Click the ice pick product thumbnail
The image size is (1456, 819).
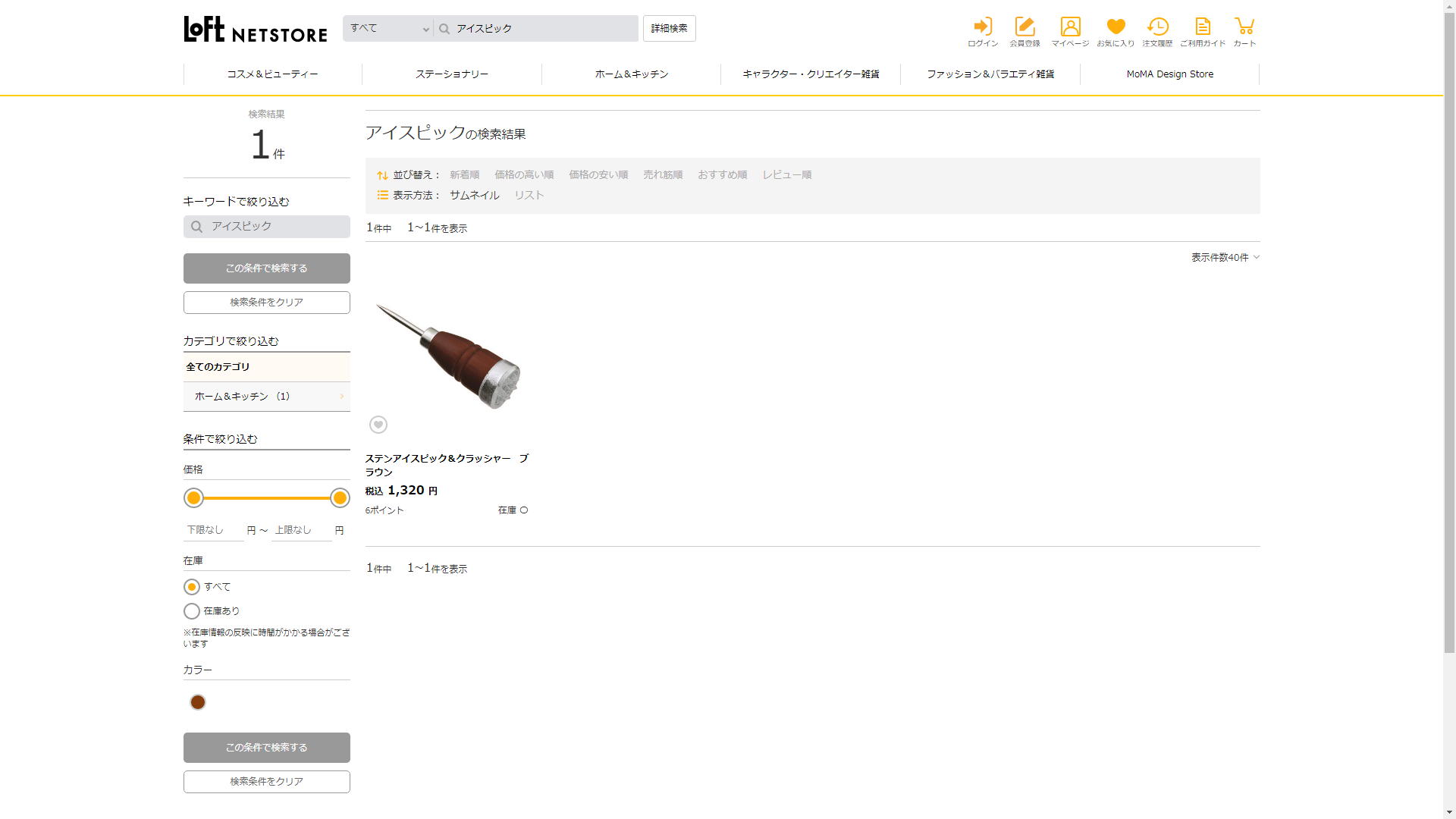click(448, 355)
